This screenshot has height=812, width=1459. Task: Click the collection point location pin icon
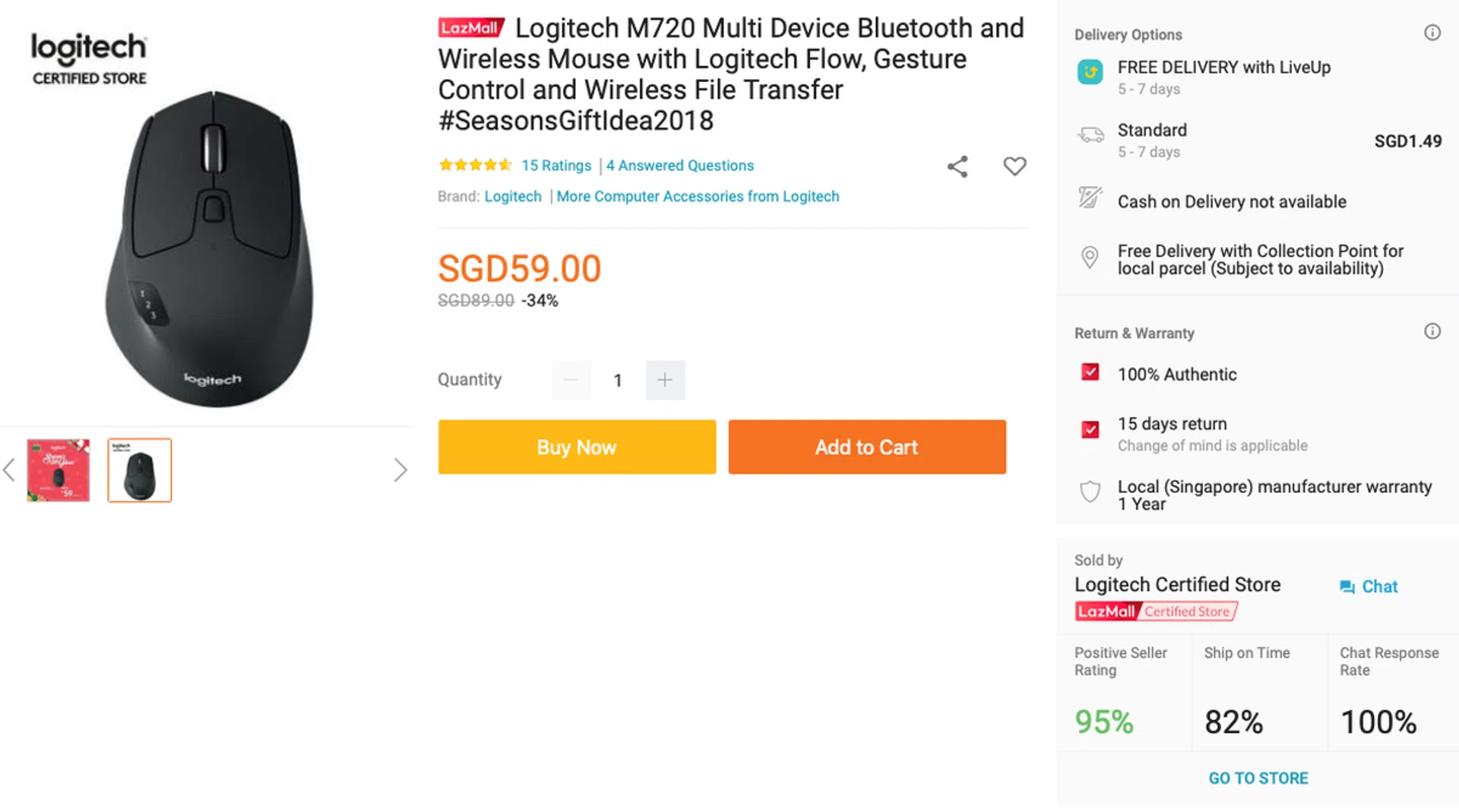pyautogui.click(x=1090, y=258)
